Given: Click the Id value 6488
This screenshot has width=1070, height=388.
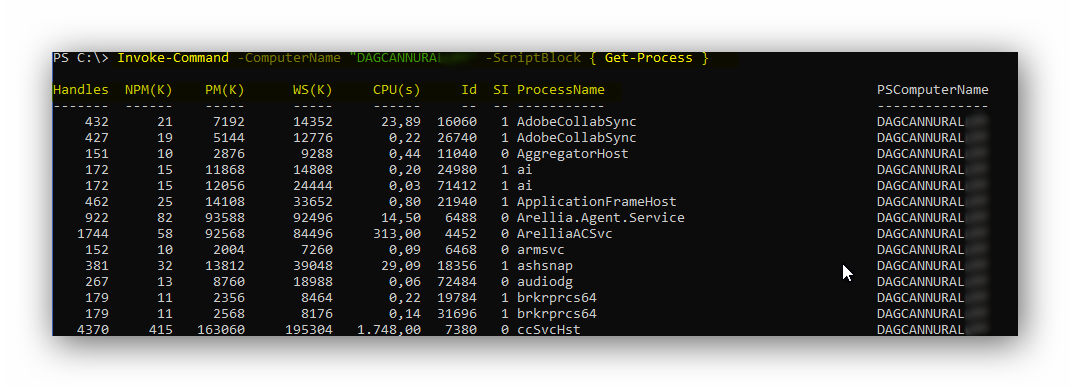Looking at the screenshot, I should (x=461, y=218).
